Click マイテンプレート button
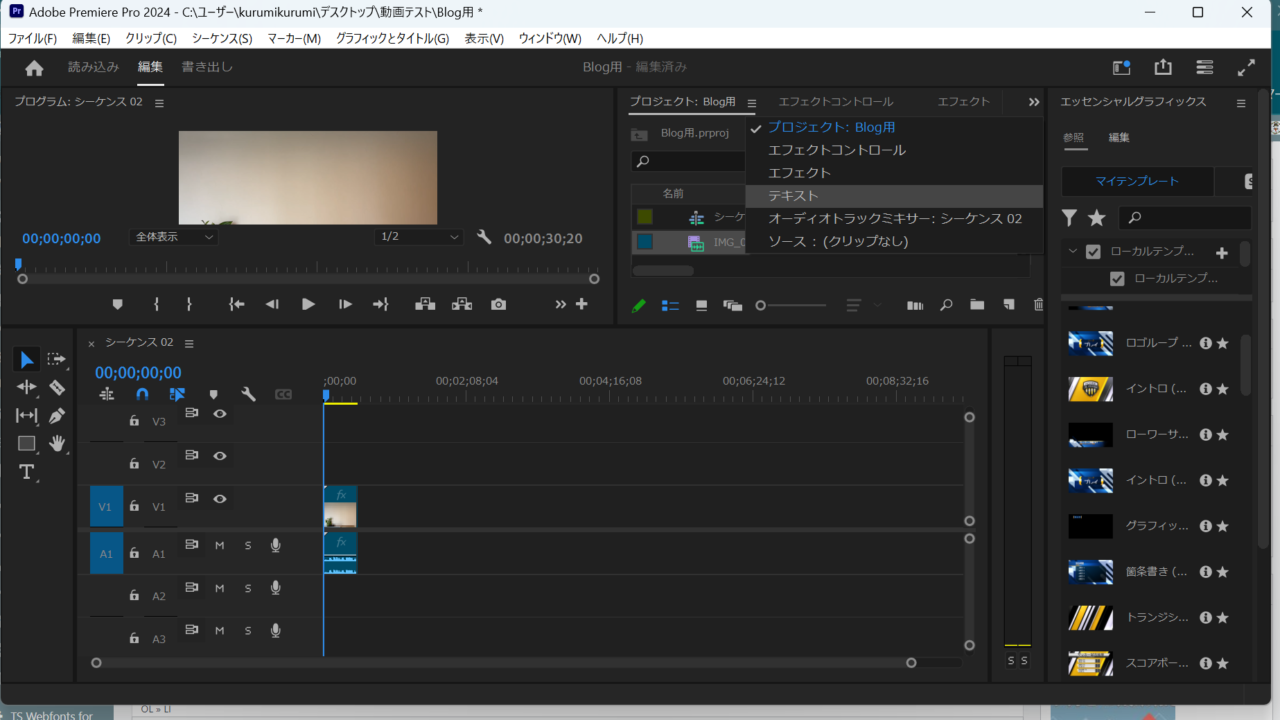This screenshot has height=720, width=1280. [x=1137, y=181]
